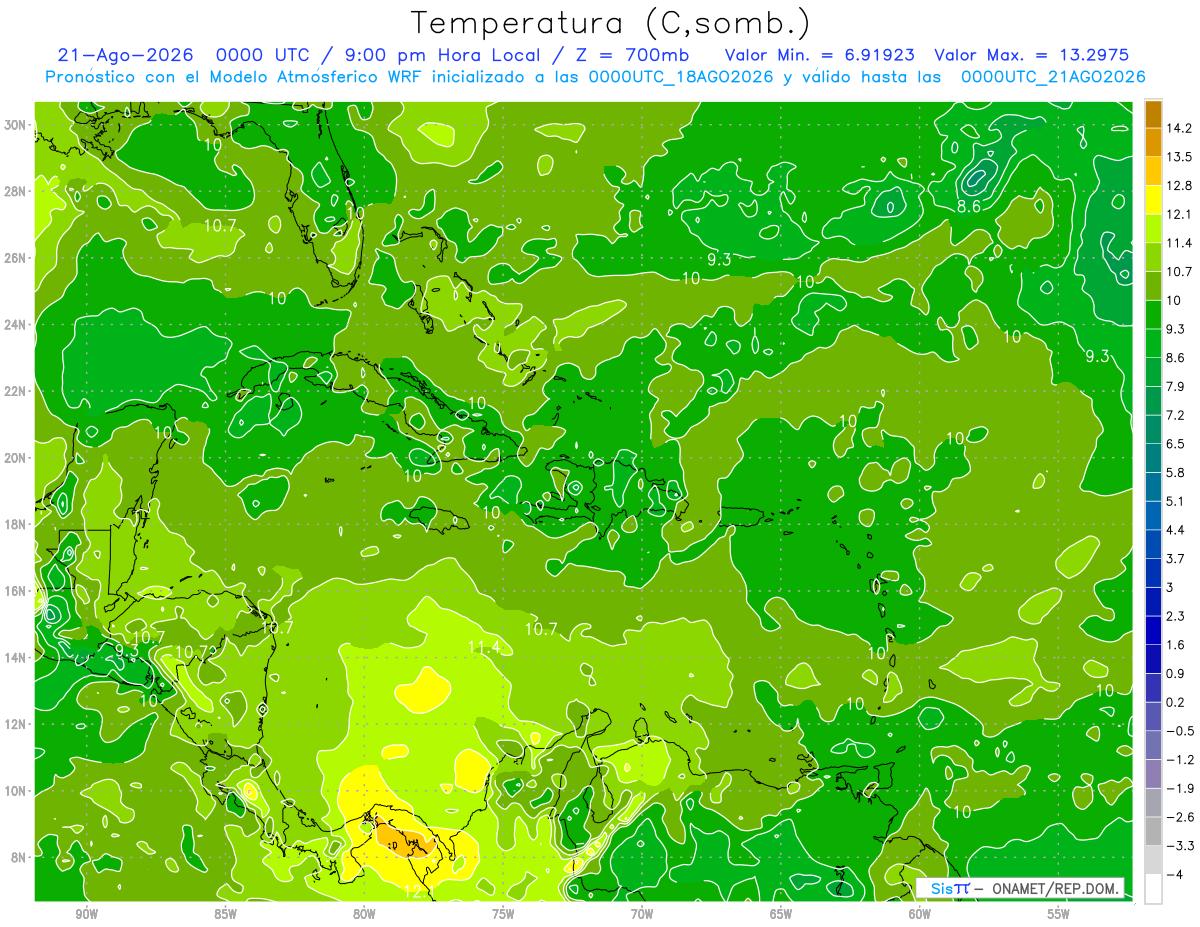Screen dimensions: 1200x927
Task: Click the "11.4" contour label on the map
Action: click(x=484, y=649)
